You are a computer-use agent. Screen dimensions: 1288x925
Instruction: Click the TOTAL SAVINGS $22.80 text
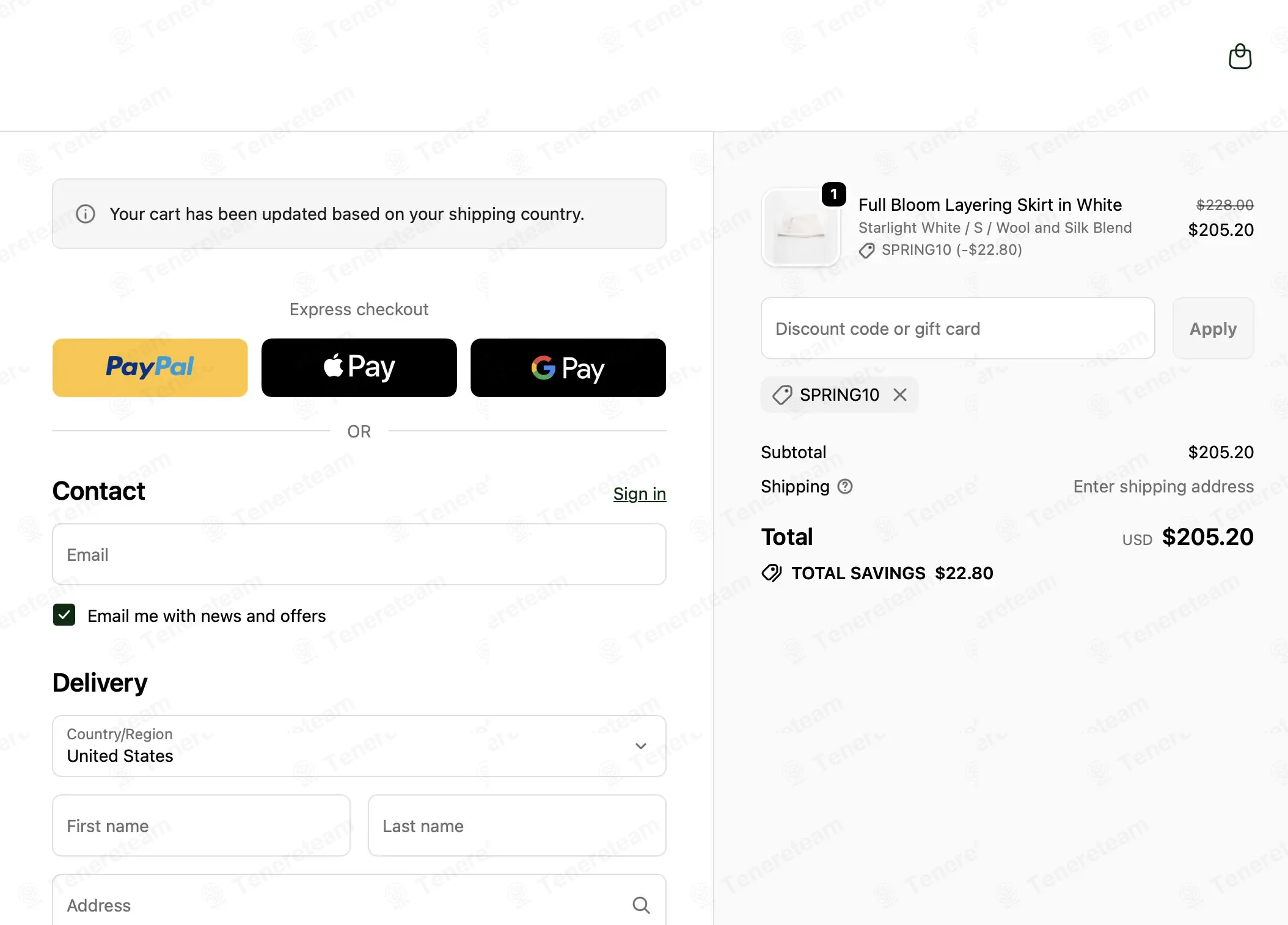point(893,573)
